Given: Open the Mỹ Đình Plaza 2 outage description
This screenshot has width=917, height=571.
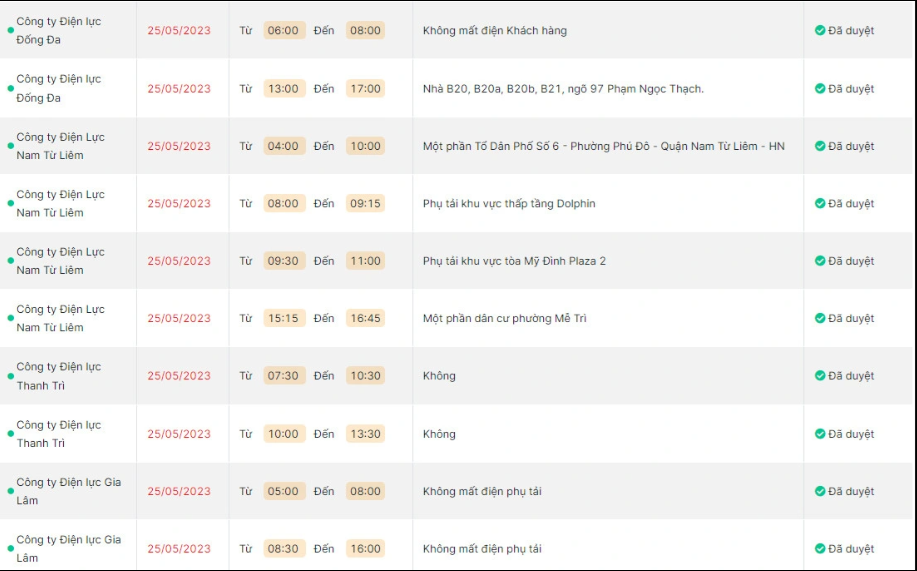Looking at the screenshot, I should point(514,261).
